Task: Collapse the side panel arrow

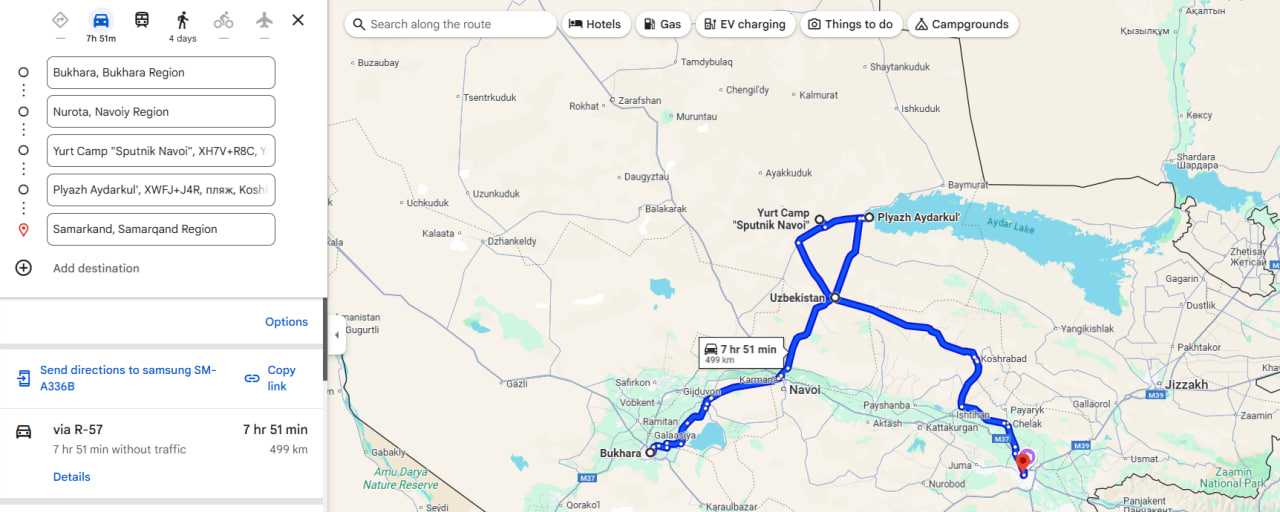Action: [x=336, y=336]
